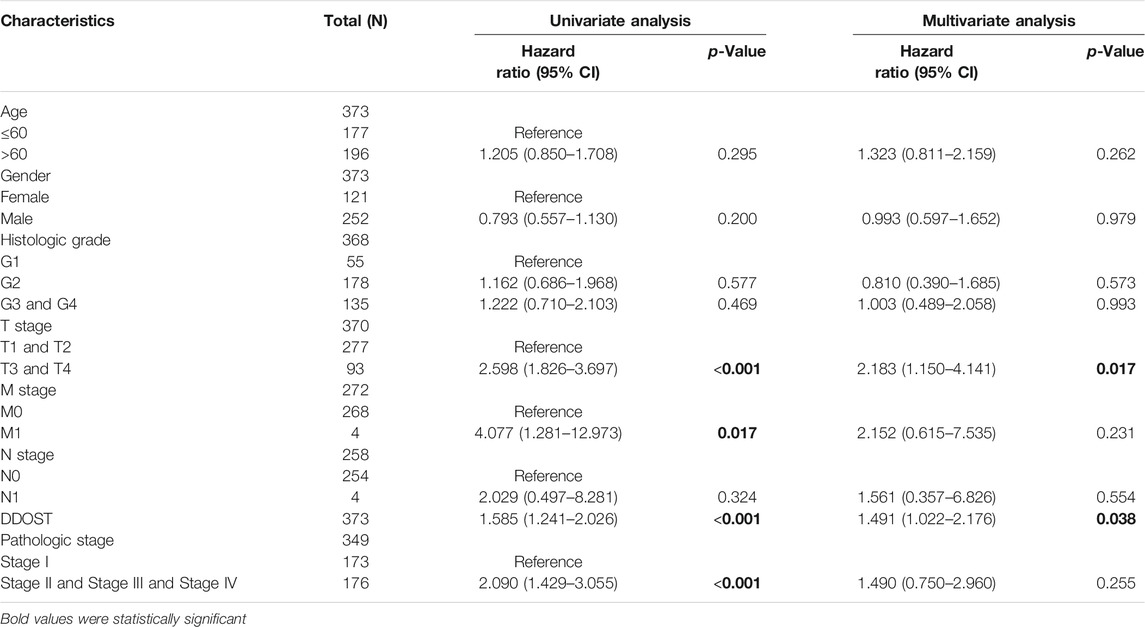Screen dimensions: 1145x627
Task: Click the "p-Value" header under Univariate analysis
Action: tap(736, 52)
